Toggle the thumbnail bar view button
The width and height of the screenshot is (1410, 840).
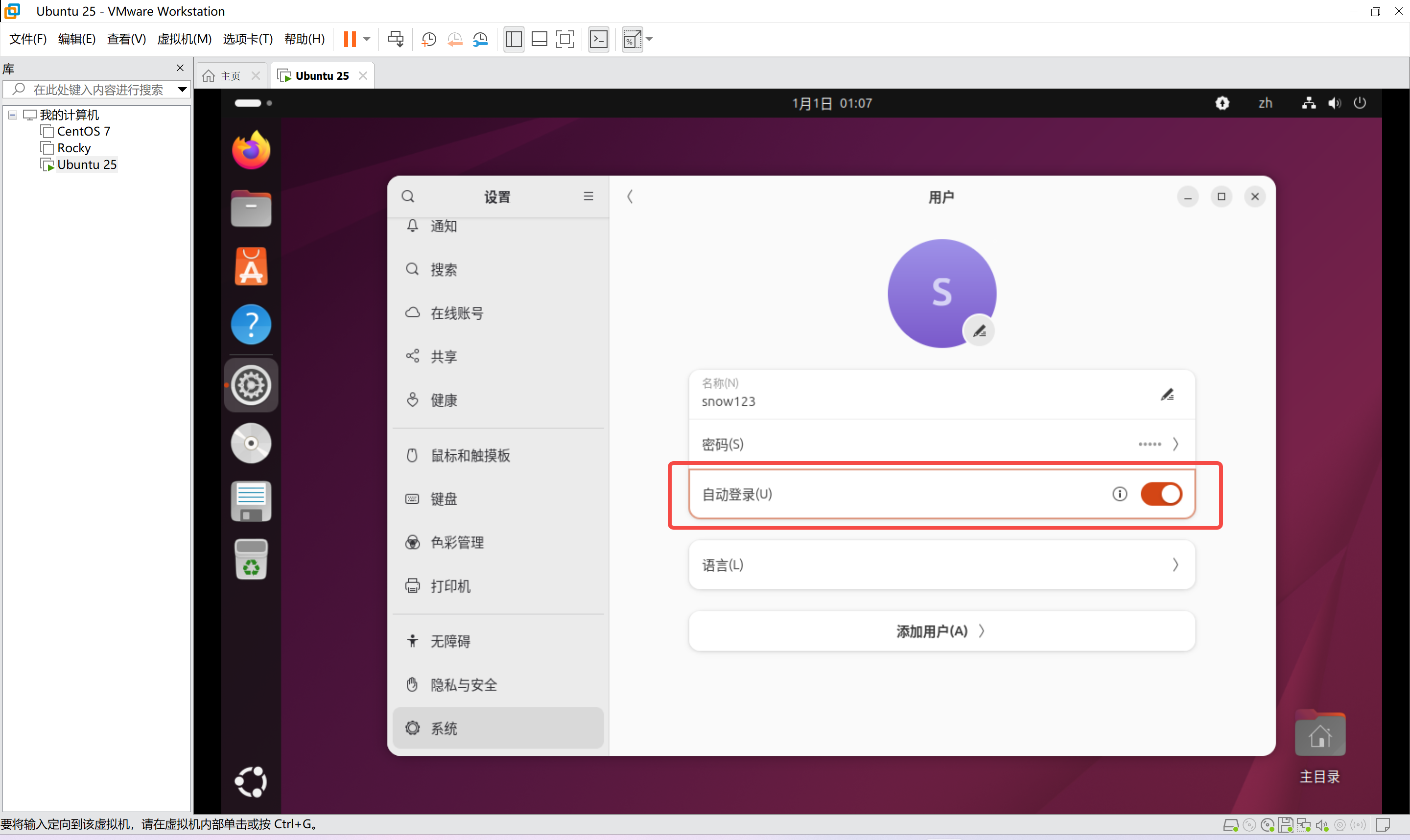coord(540,39)
